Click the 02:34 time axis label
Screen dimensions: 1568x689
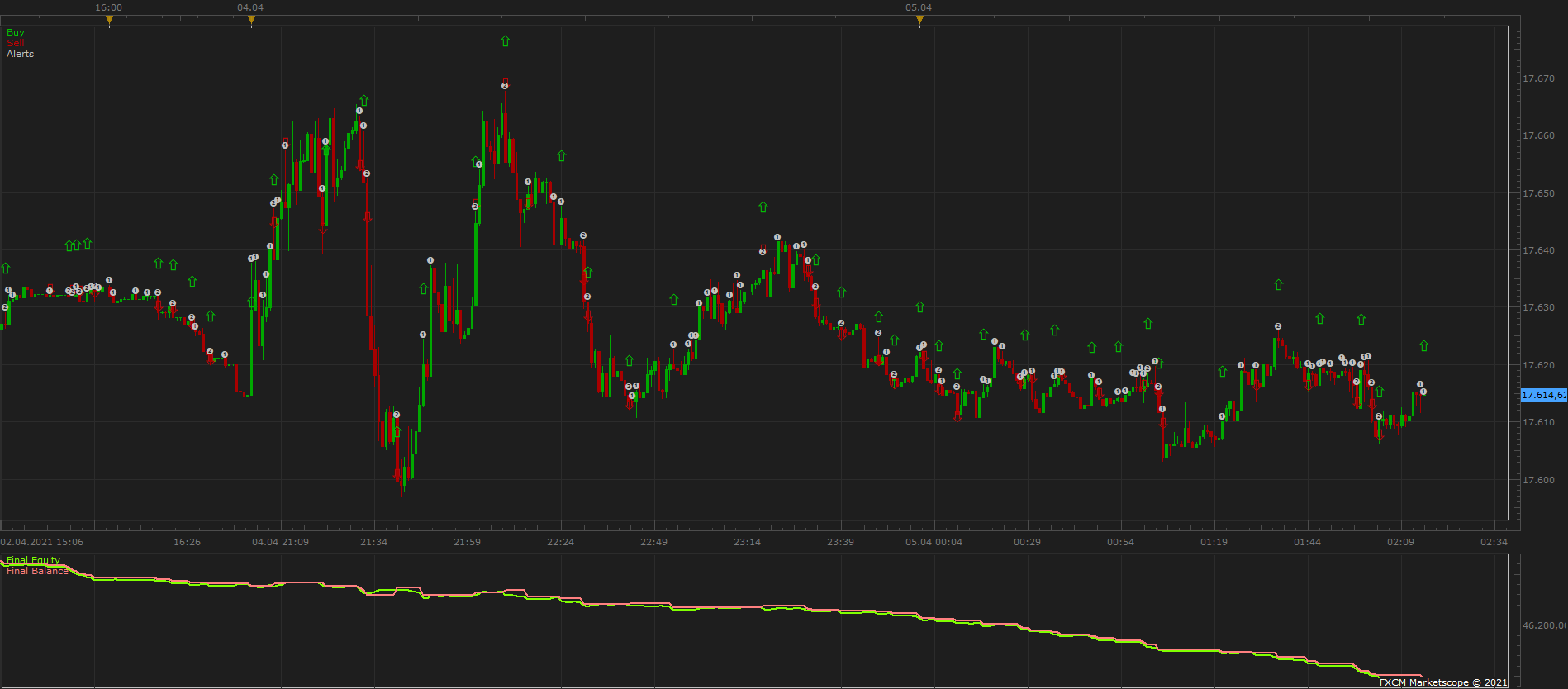click(1494, 542)
